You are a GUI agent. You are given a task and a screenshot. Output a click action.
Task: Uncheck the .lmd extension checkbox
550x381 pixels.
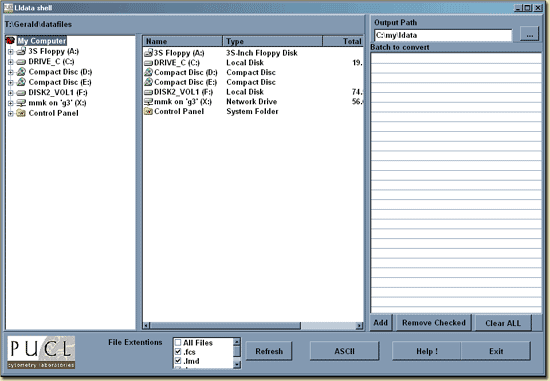click(178, 361)
